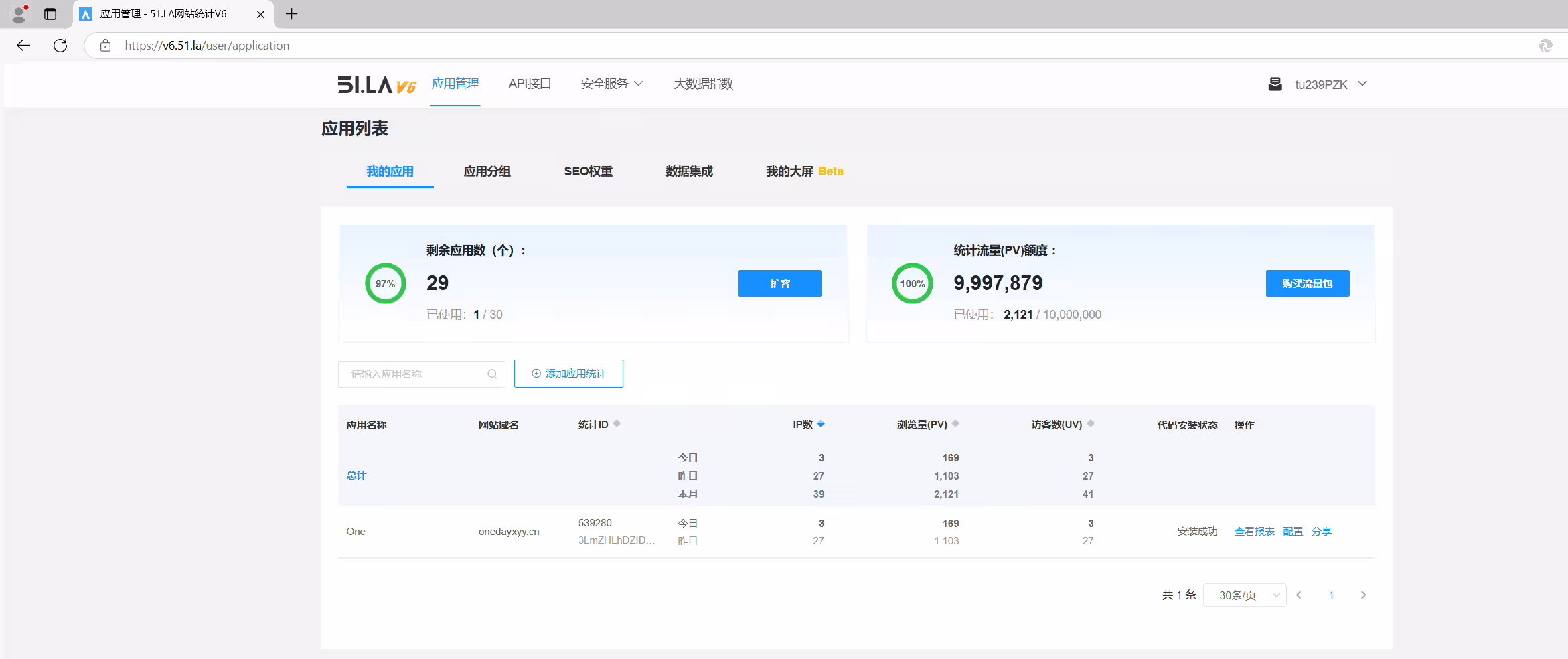Click the 51.LA V6 logo

(377, 84)
